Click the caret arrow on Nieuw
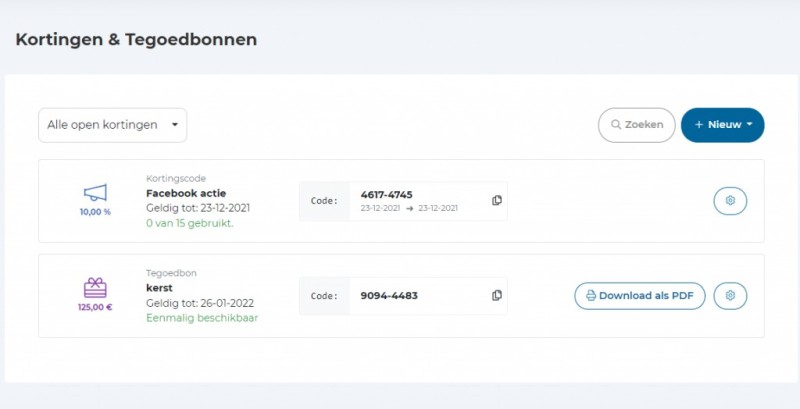800x409 pixels. pyautogui.click(x=749, y=125)
